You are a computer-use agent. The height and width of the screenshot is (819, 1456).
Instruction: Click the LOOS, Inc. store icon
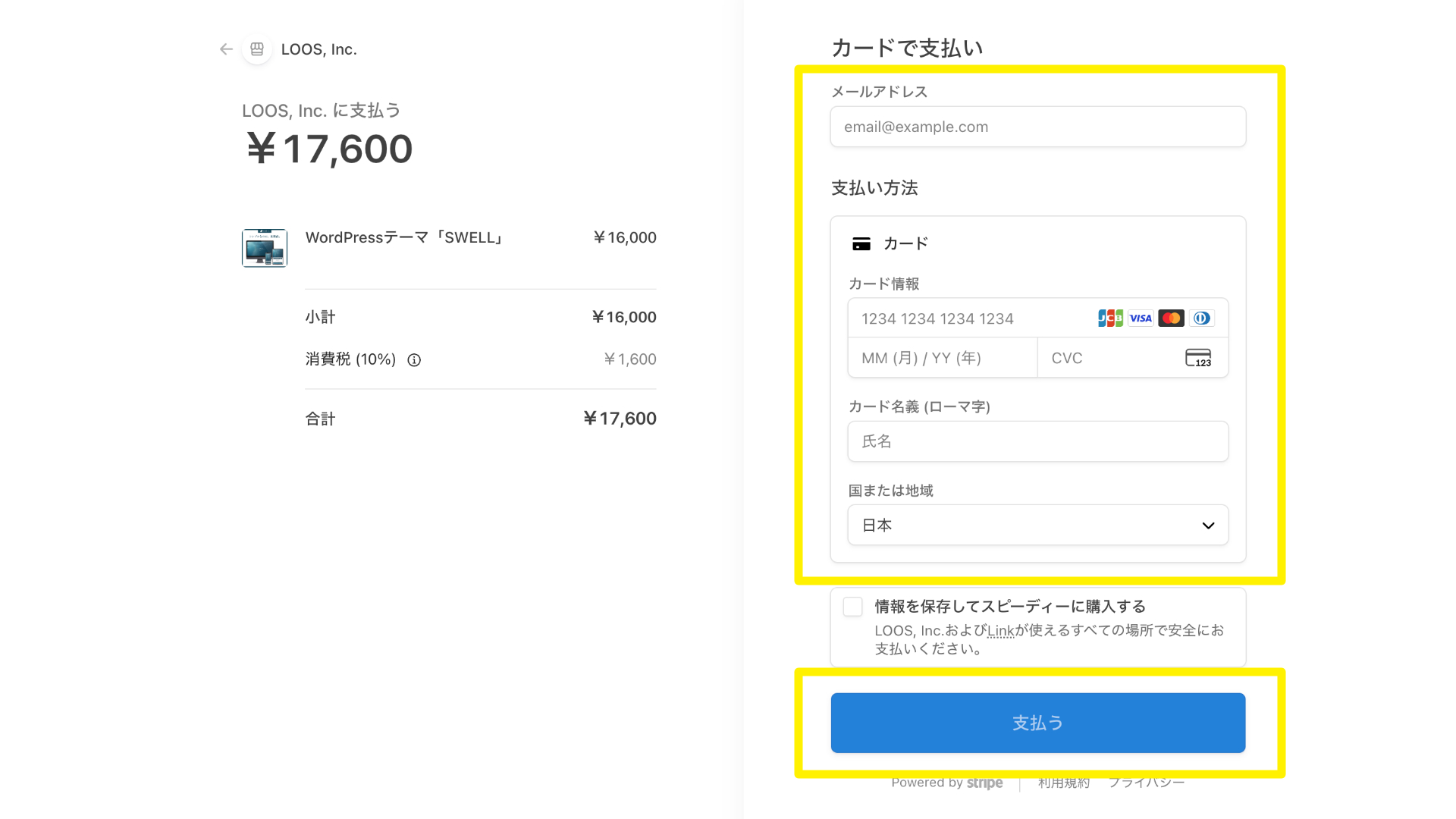(257, 49)
